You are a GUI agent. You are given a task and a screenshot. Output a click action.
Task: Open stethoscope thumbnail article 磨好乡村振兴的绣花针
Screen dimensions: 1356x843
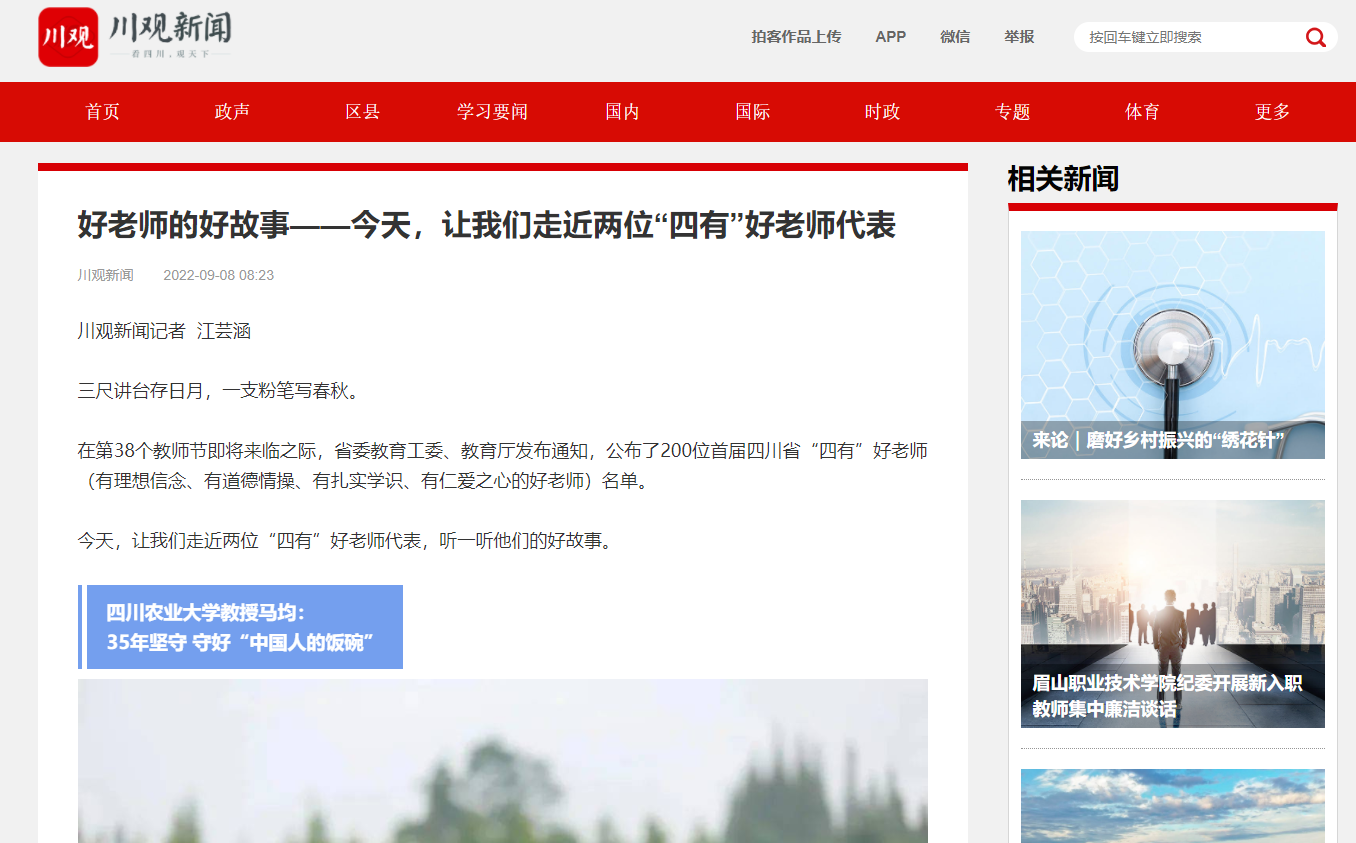point(1173,345)
